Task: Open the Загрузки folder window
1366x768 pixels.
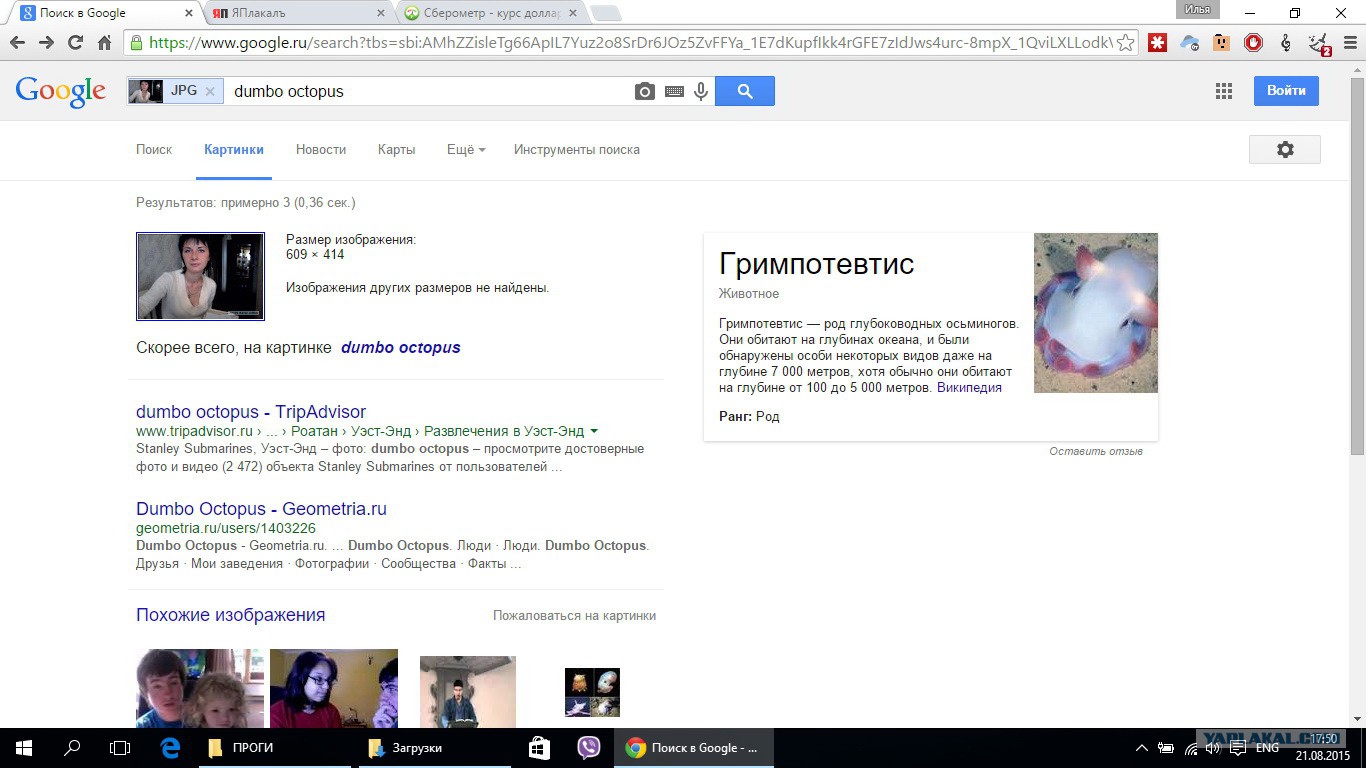Action: pos(434,748)
